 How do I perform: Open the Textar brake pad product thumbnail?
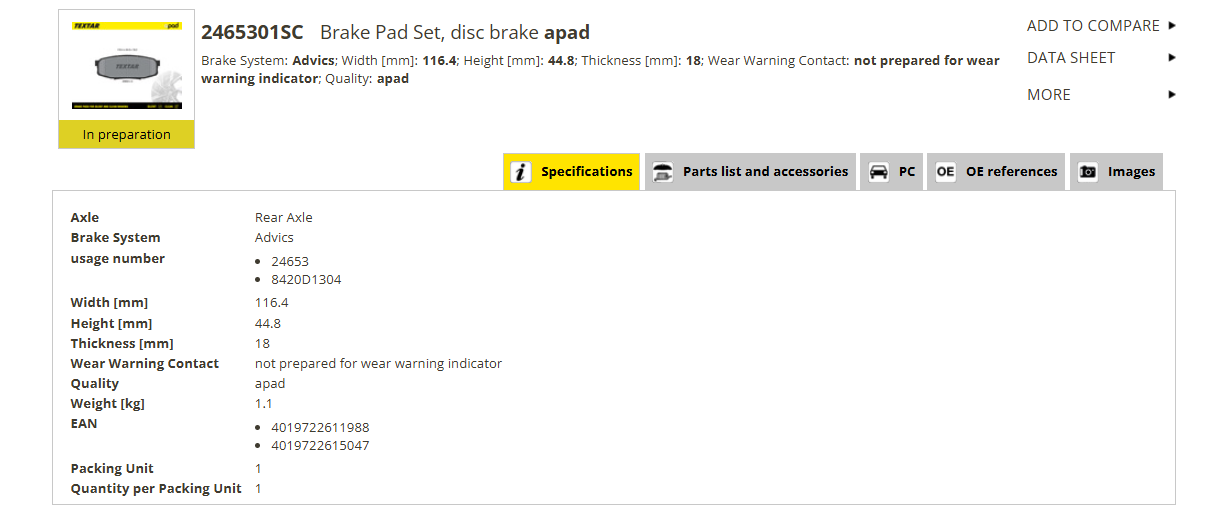pyautogui.click(x=127, y=65)
